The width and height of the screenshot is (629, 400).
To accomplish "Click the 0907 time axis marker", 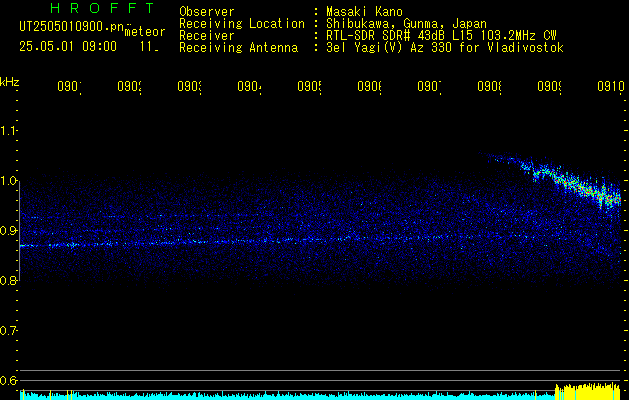I will (429, 86).
